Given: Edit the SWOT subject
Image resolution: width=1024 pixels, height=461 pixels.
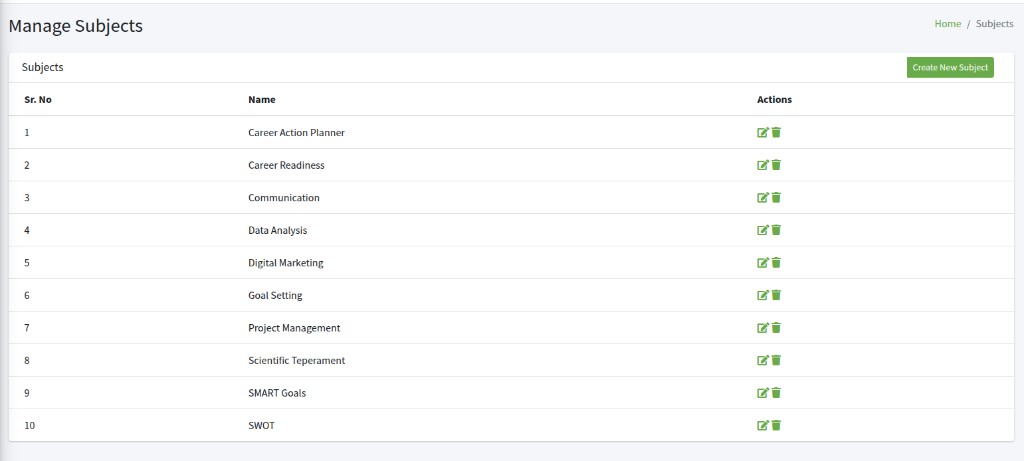Looking at the screenshot, I should [x=763, y=426].
